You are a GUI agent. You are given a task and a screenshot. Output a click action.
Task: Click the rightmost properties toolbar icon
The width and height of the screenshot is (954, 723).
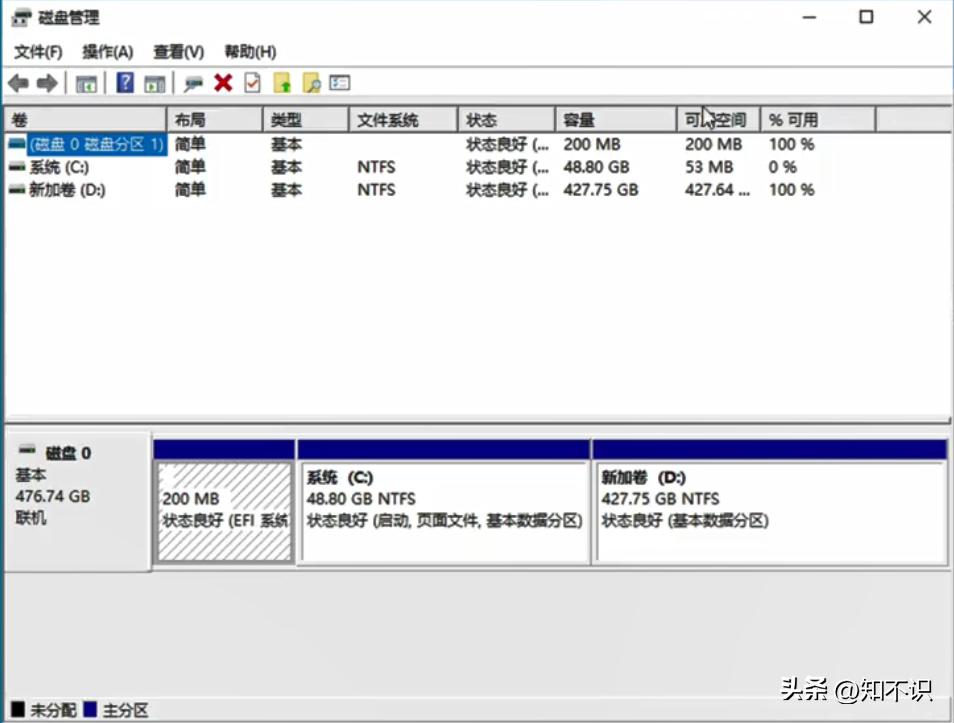(338, 83)
